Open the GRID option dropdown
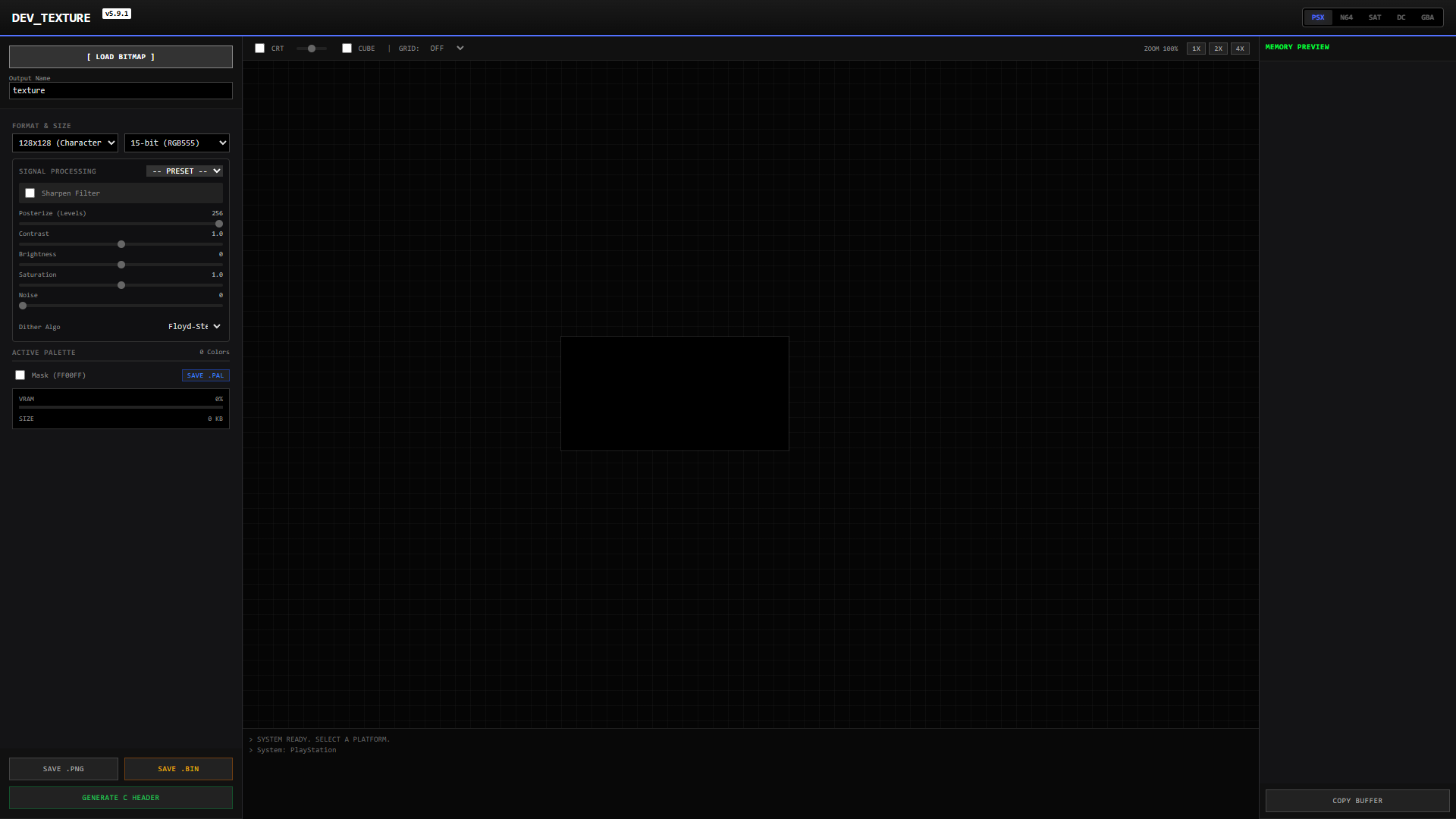 [447, 49]
